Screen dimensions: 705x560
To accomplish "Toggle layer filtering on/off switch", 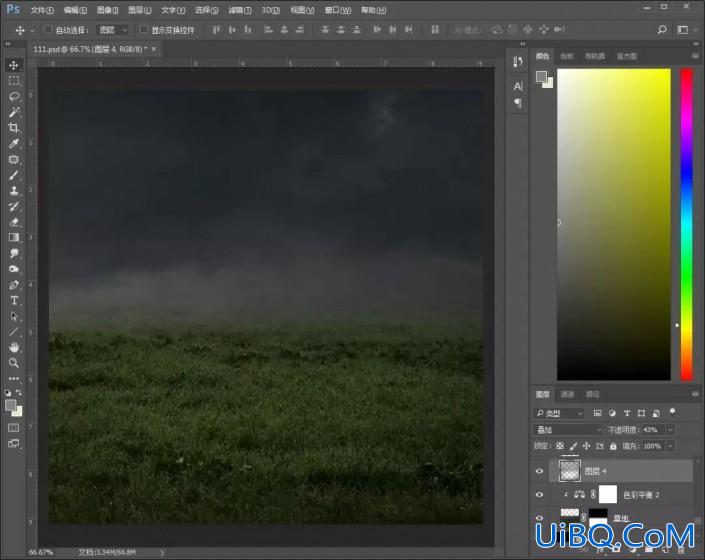I will click(x=673, y=412).
